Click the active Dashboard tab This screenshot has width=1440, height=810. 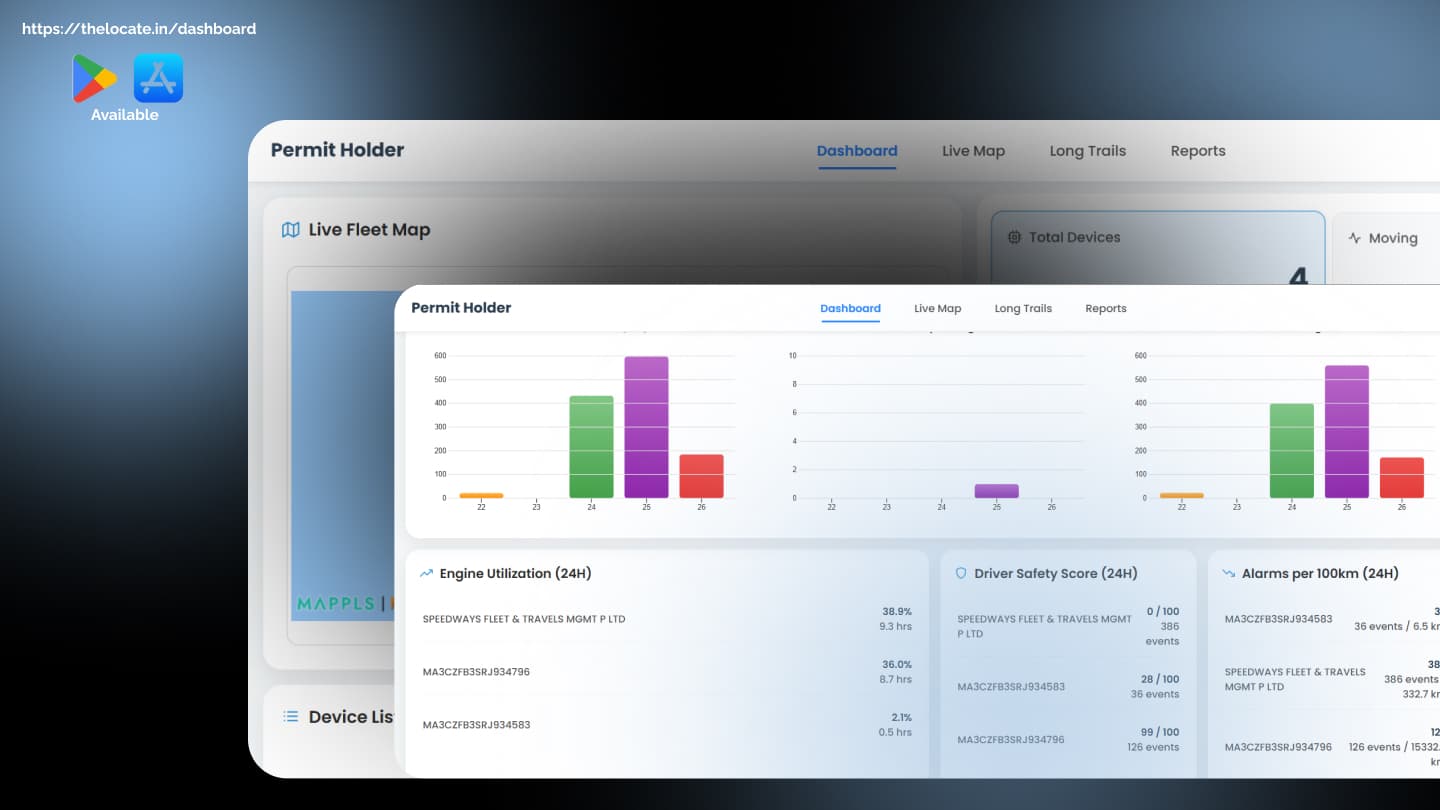coord(850,308)
